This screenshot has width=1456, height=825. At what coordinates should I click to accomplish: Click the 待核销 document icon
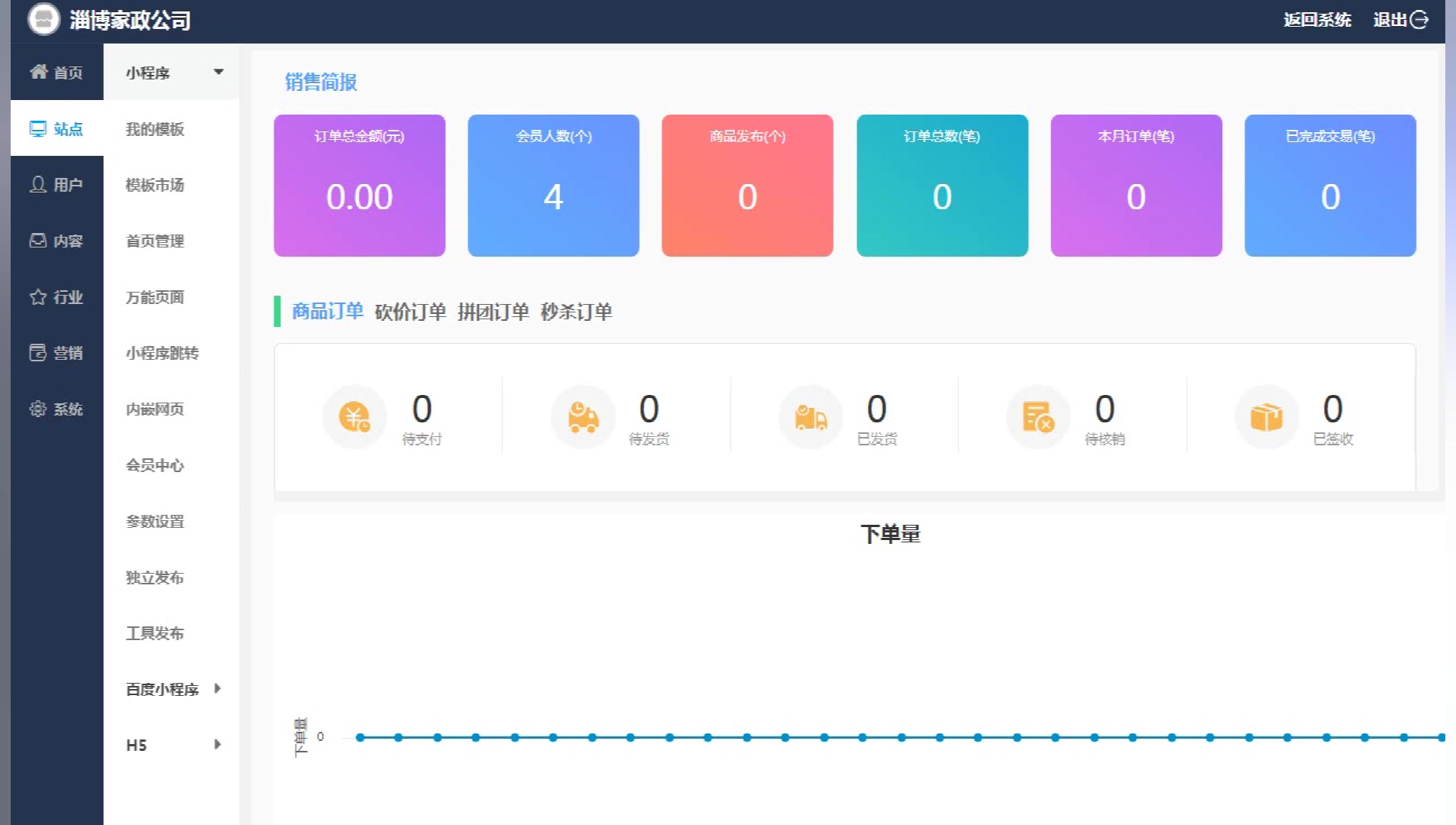[1038, 417]
